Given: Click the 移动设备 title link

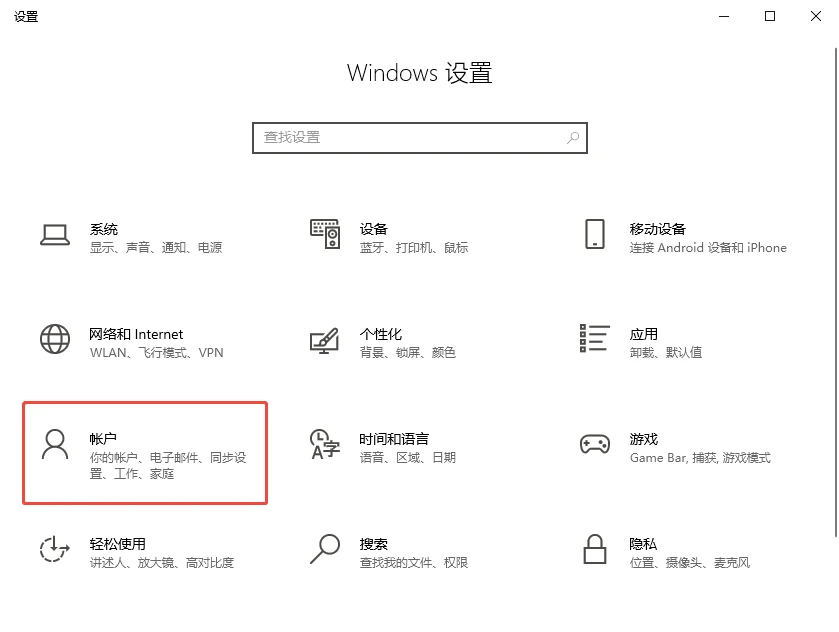Looking at the screenshot, I should point(658,229).
